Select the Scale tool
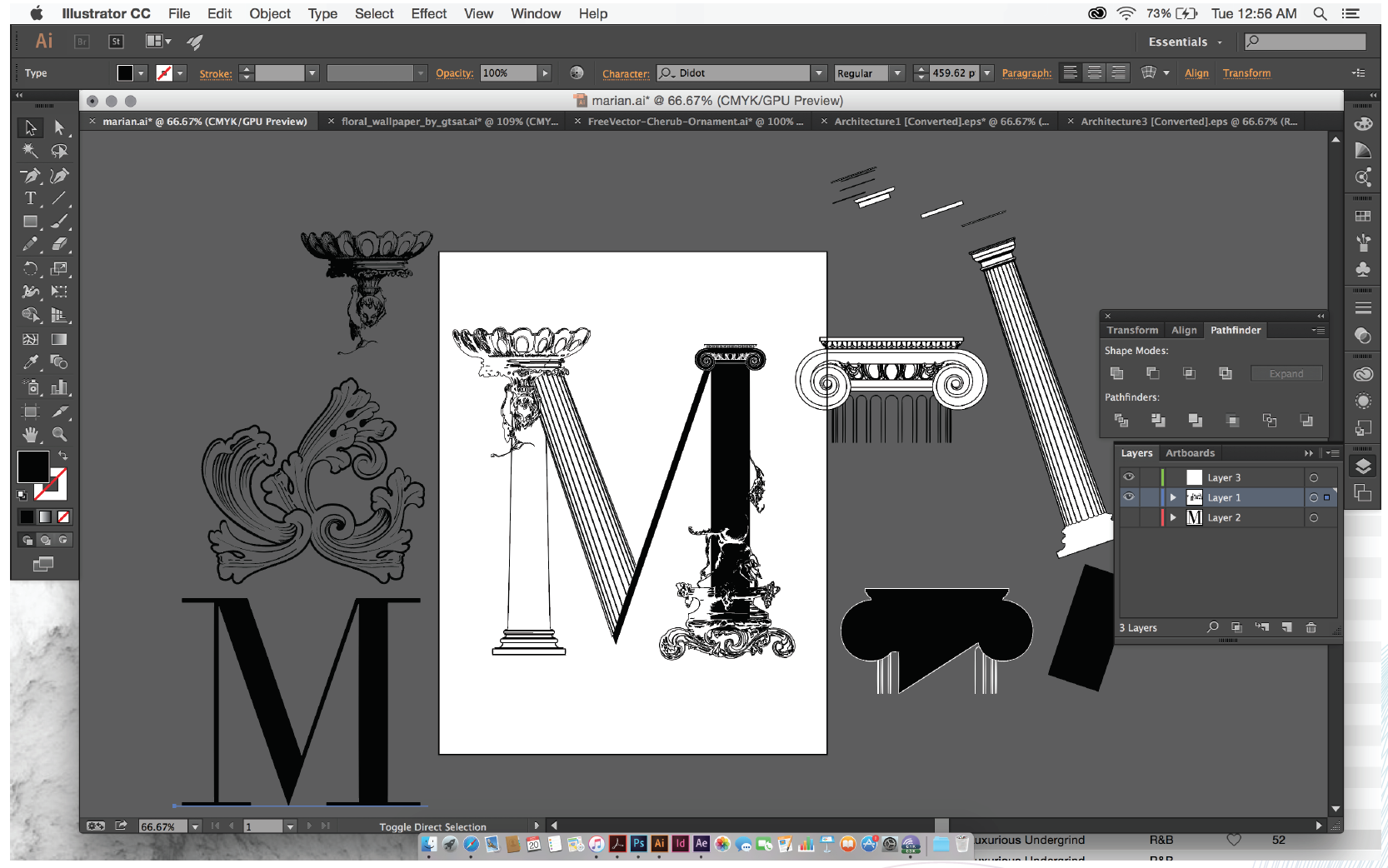The height and width of the screenshot is (868, 1388). pyautogui.click(x=59, y=268)
